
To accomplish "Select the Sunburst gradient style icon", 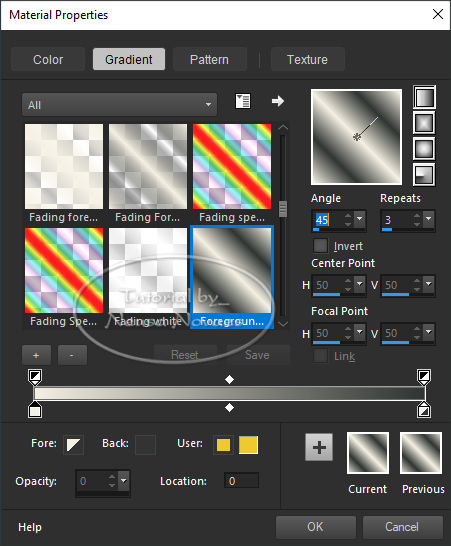I will pos(424,149).
